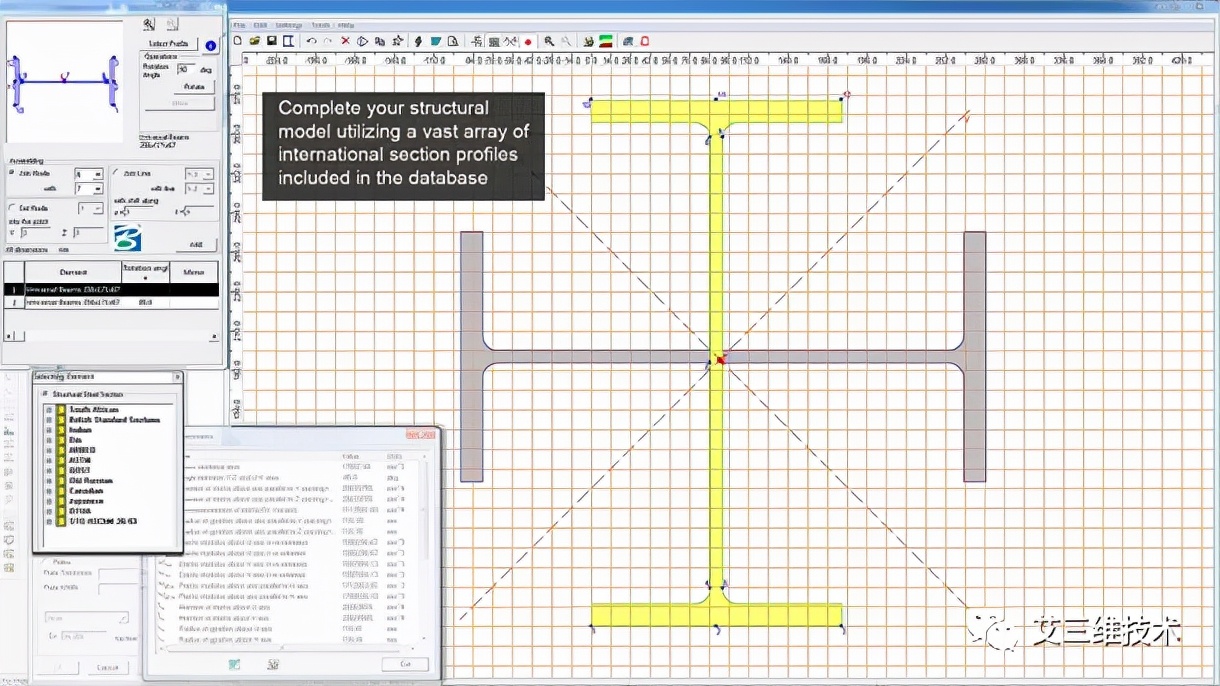Viewport: 1220px width, 686px height.
Task: Select the first Assembling radio option
Action: [12, 173]
